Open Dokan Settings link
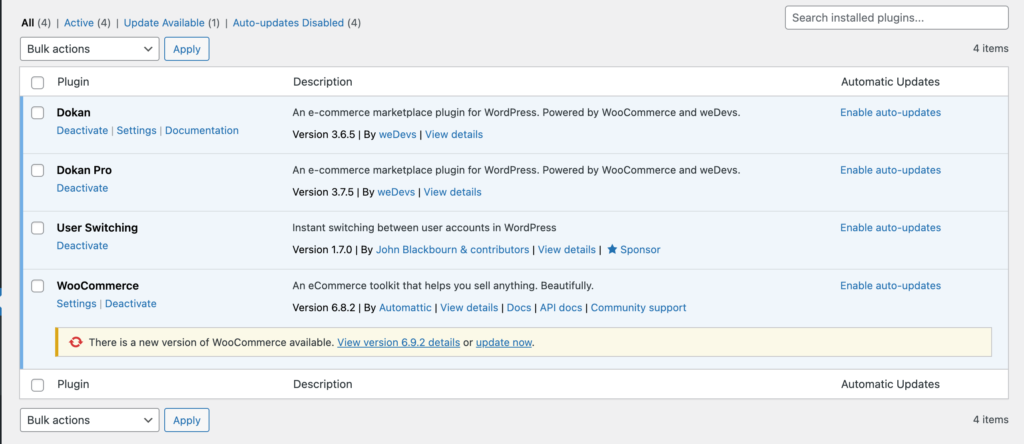1024x444 pixels. point(136,131)
